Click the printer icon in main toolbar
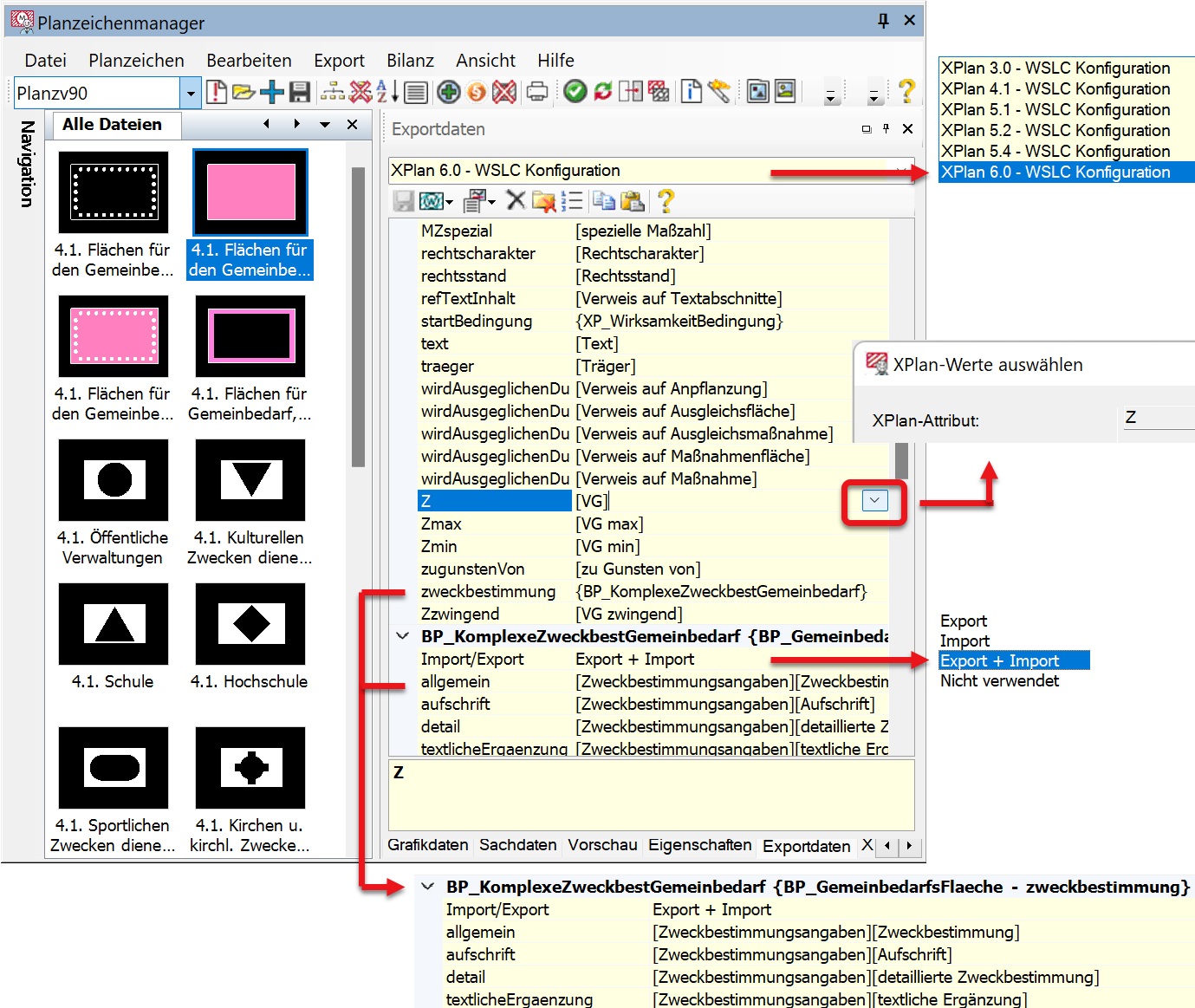 tap(537, 91)
